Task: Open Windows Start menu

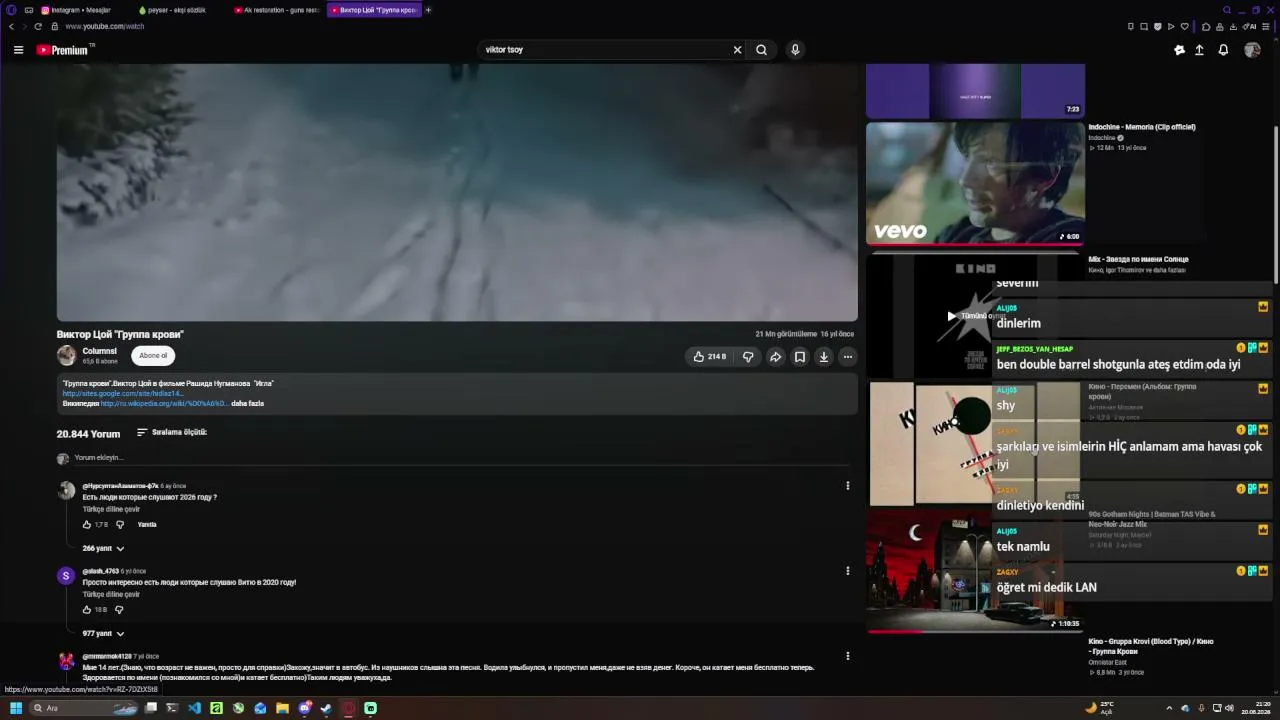Action: pos(15,708)
